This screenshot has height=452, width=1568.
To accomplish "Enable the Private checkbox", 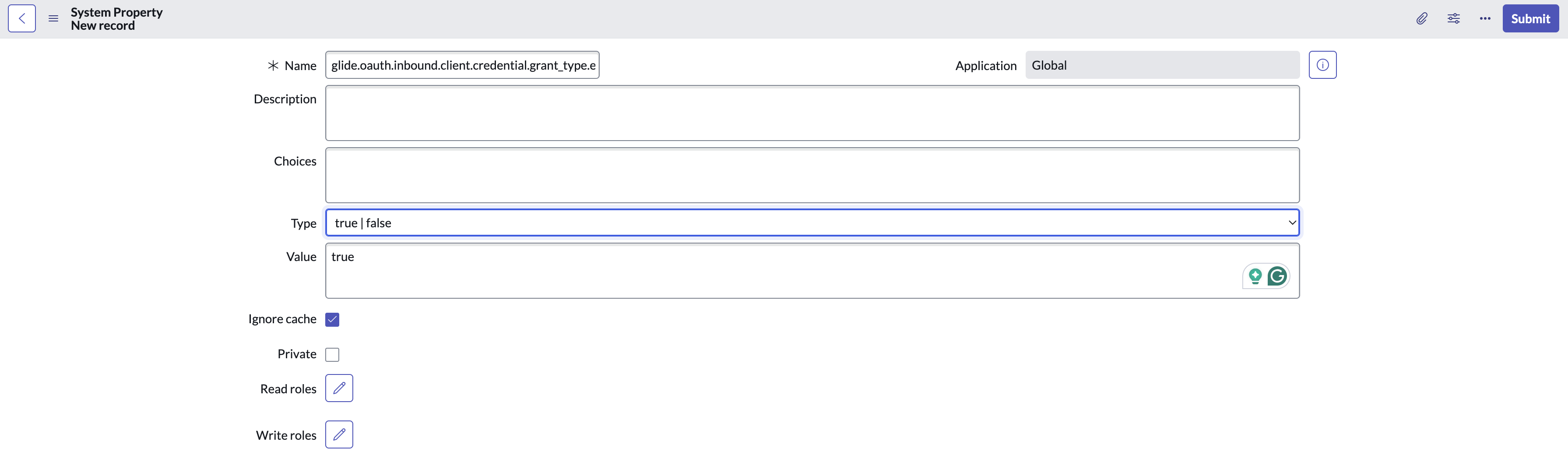I will (x=332, y=354).
